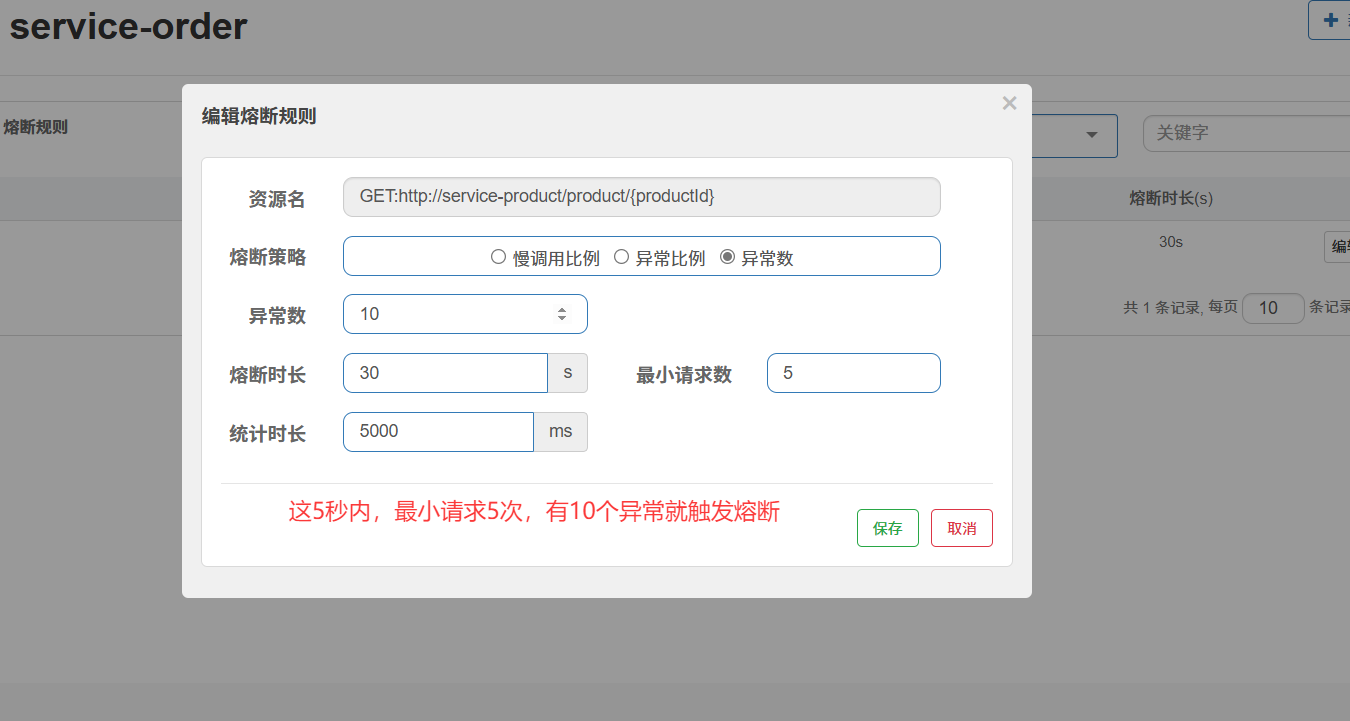The width and height of the screenshot is (1350, 721).
Task: Click the 熔断时长 input showing 30
Action: coord(444,373)
